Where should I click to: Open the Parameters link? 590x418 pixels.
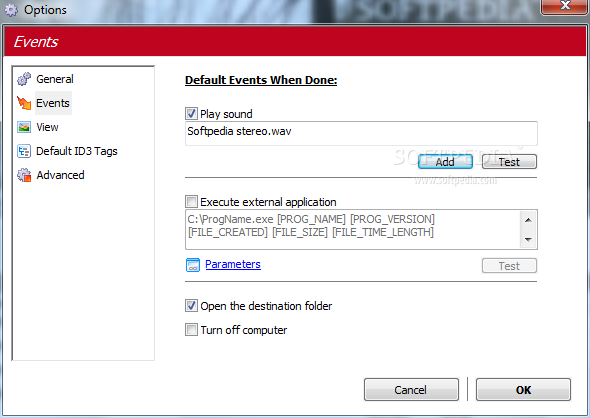pyautogui.click(x=233, y=264)
